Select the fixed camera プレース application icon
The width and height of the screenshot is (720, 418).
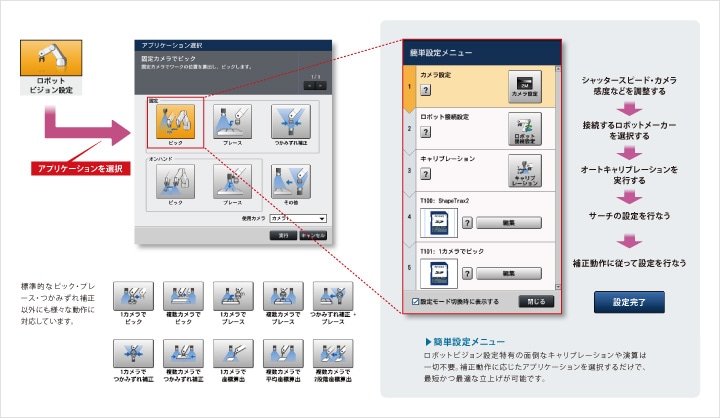click(232, 123)
